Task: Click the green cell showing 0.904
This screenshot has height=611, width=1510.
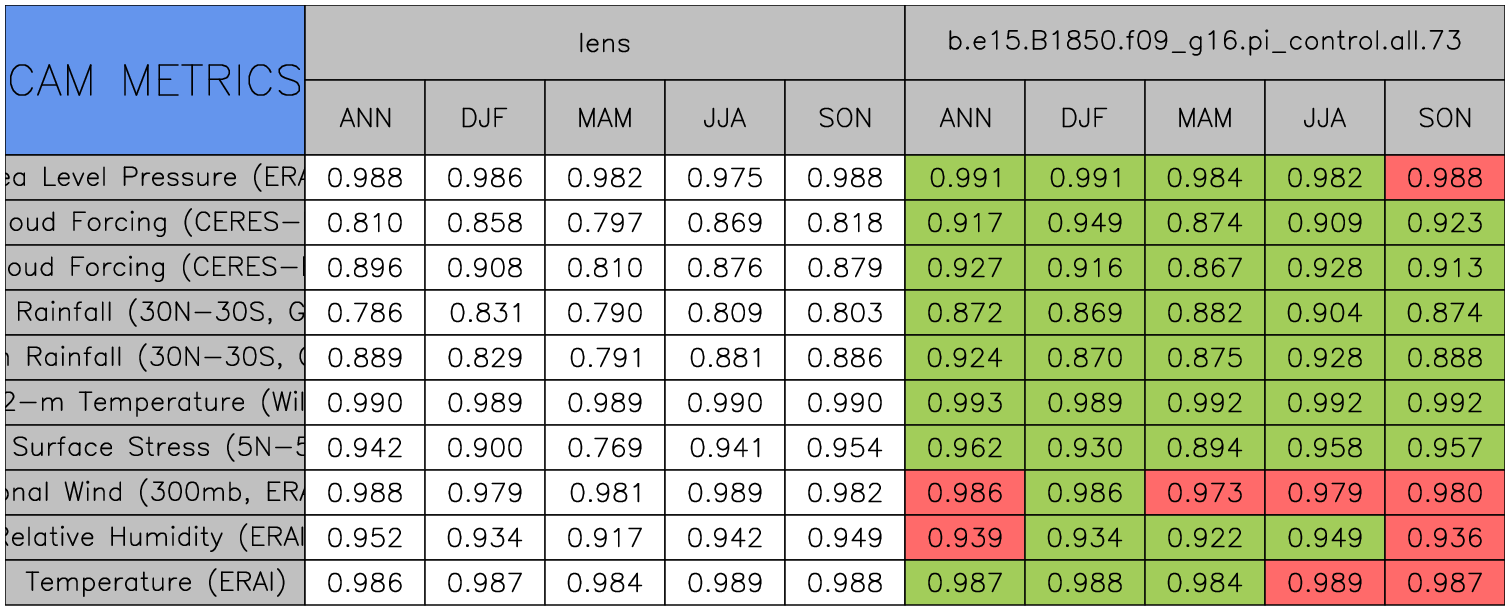Action: 1325,312
